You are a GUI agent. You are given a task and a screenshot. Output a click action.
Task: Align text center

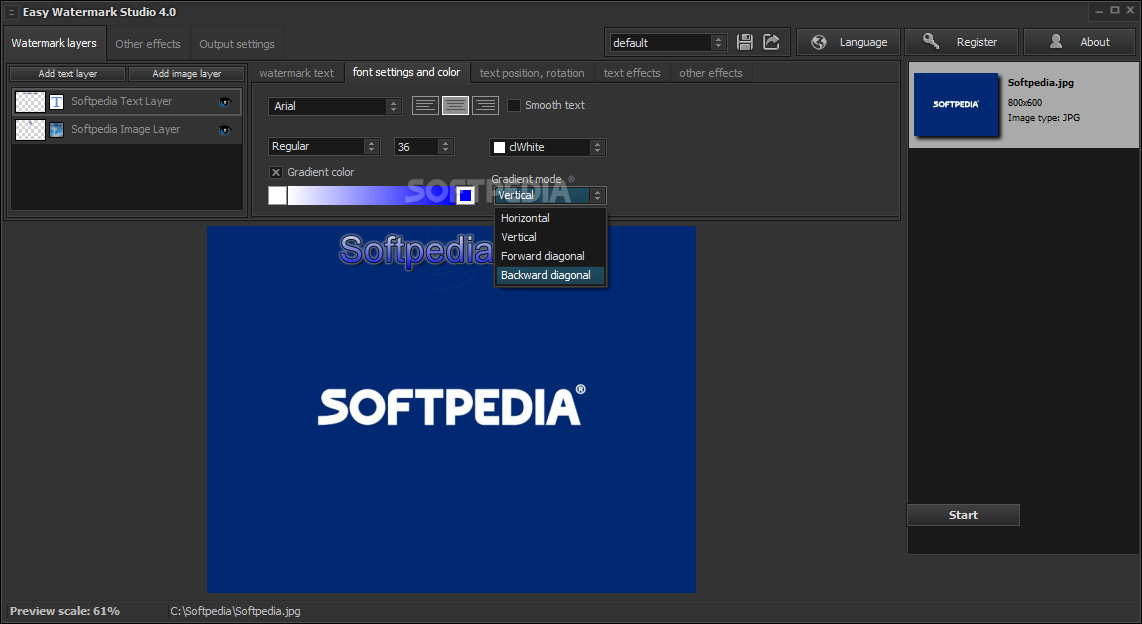pos(455,106)
